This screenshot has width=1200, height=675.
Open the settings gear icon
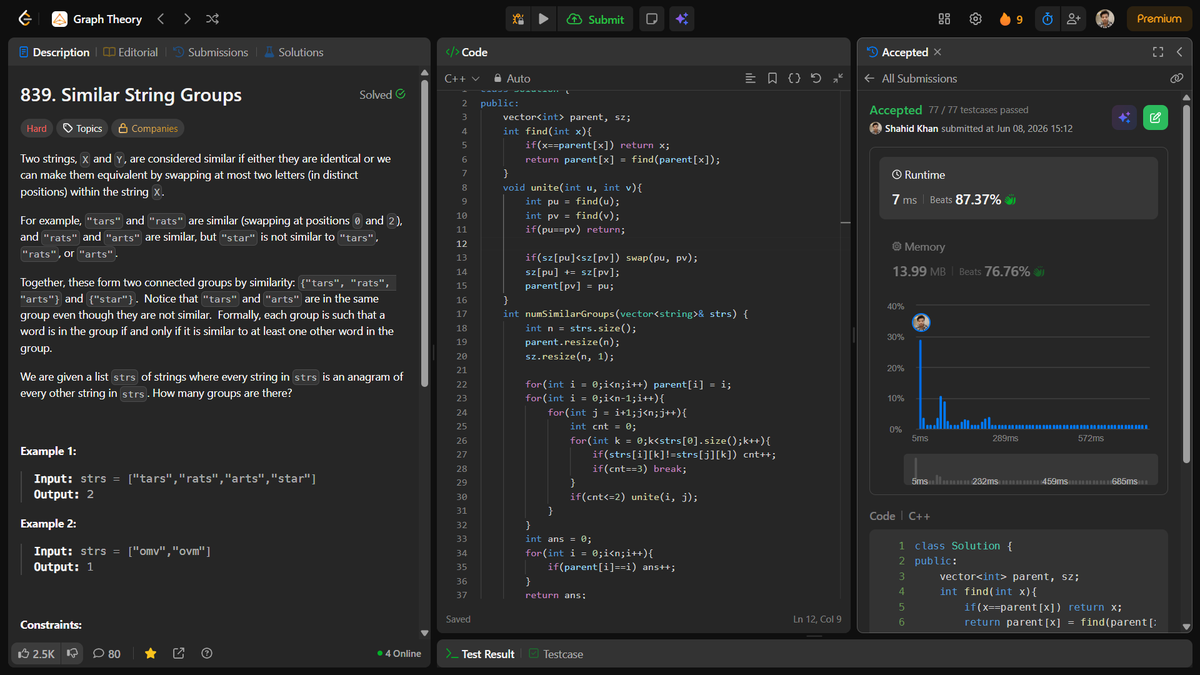click(975, 19)
